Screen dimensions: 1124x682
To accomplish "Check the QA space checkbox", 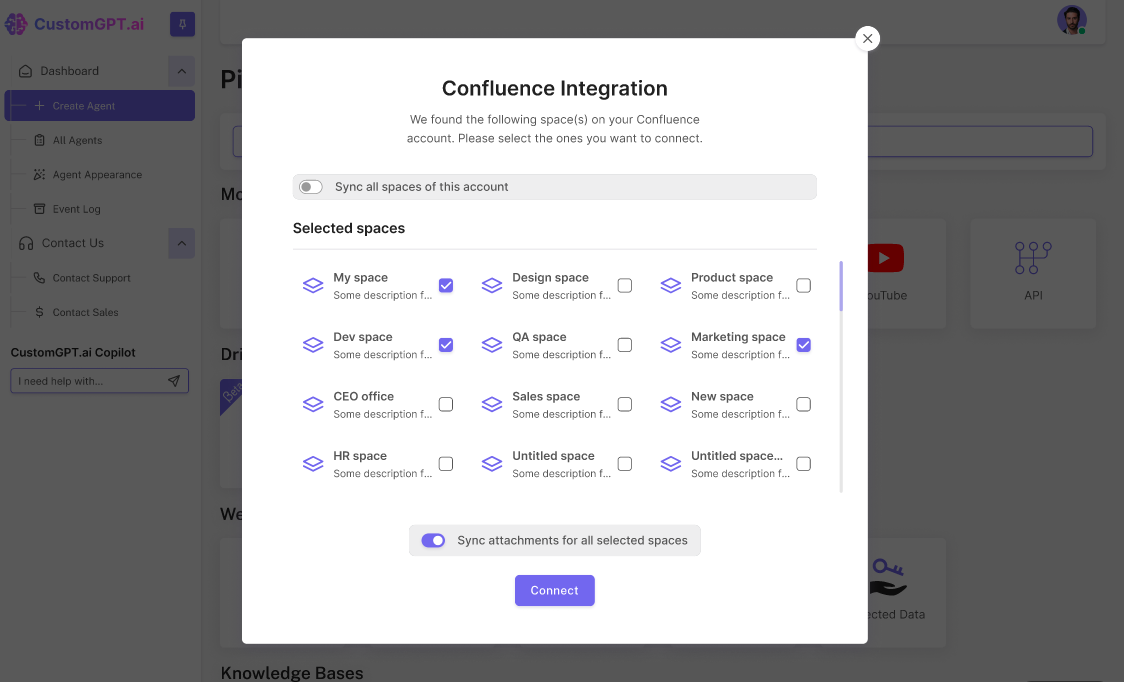I will 625,345.
